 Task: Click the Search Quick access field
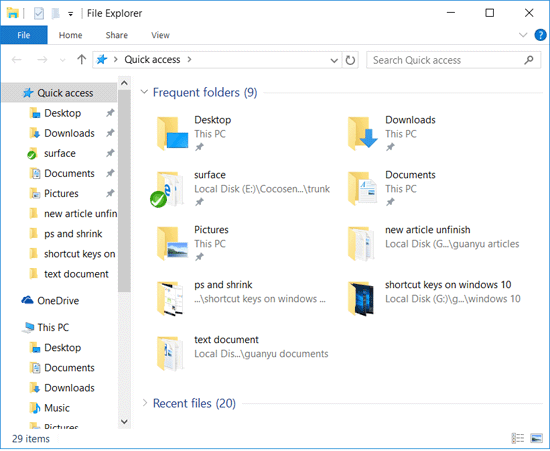click(x=453, y=60)
